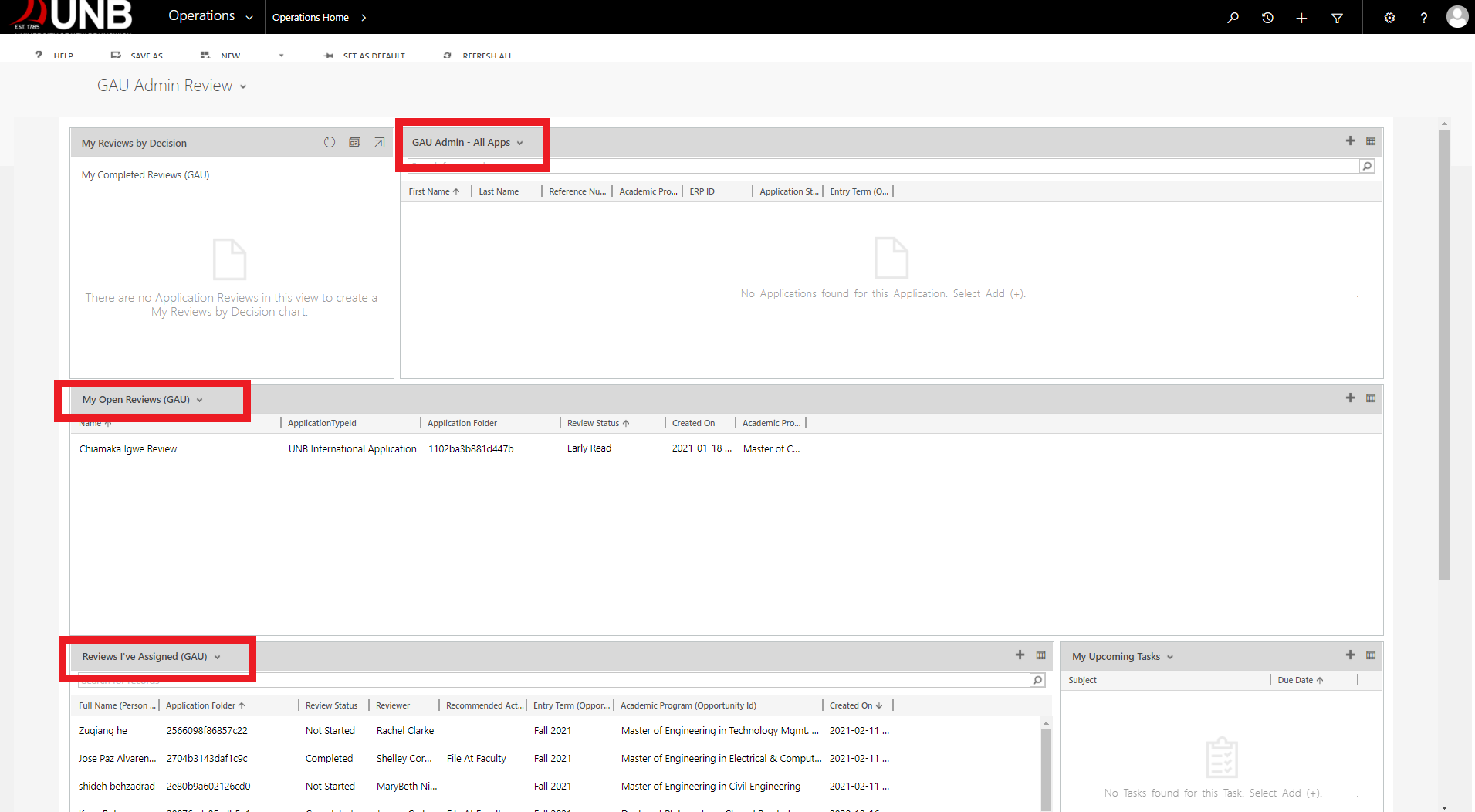Open the Operations menu in navigation bar
Viewport: 1475px width, 812px height.
210,16
